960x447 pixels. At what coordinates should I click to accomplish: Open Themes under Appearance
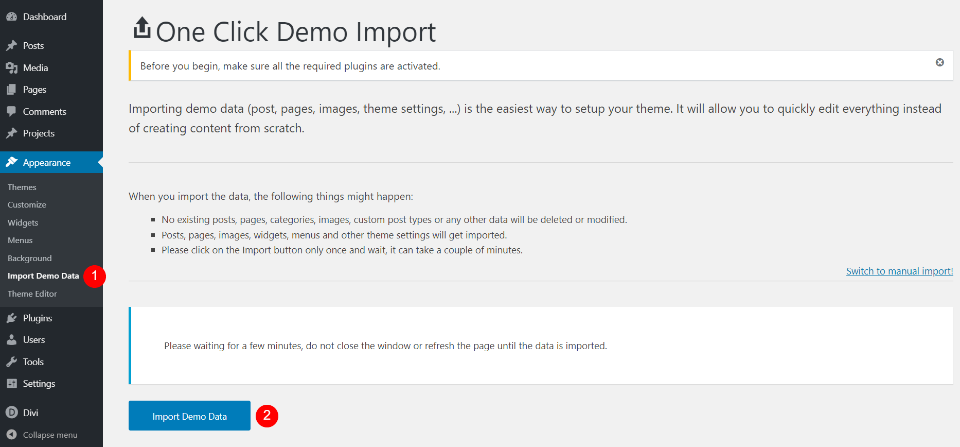22,187
